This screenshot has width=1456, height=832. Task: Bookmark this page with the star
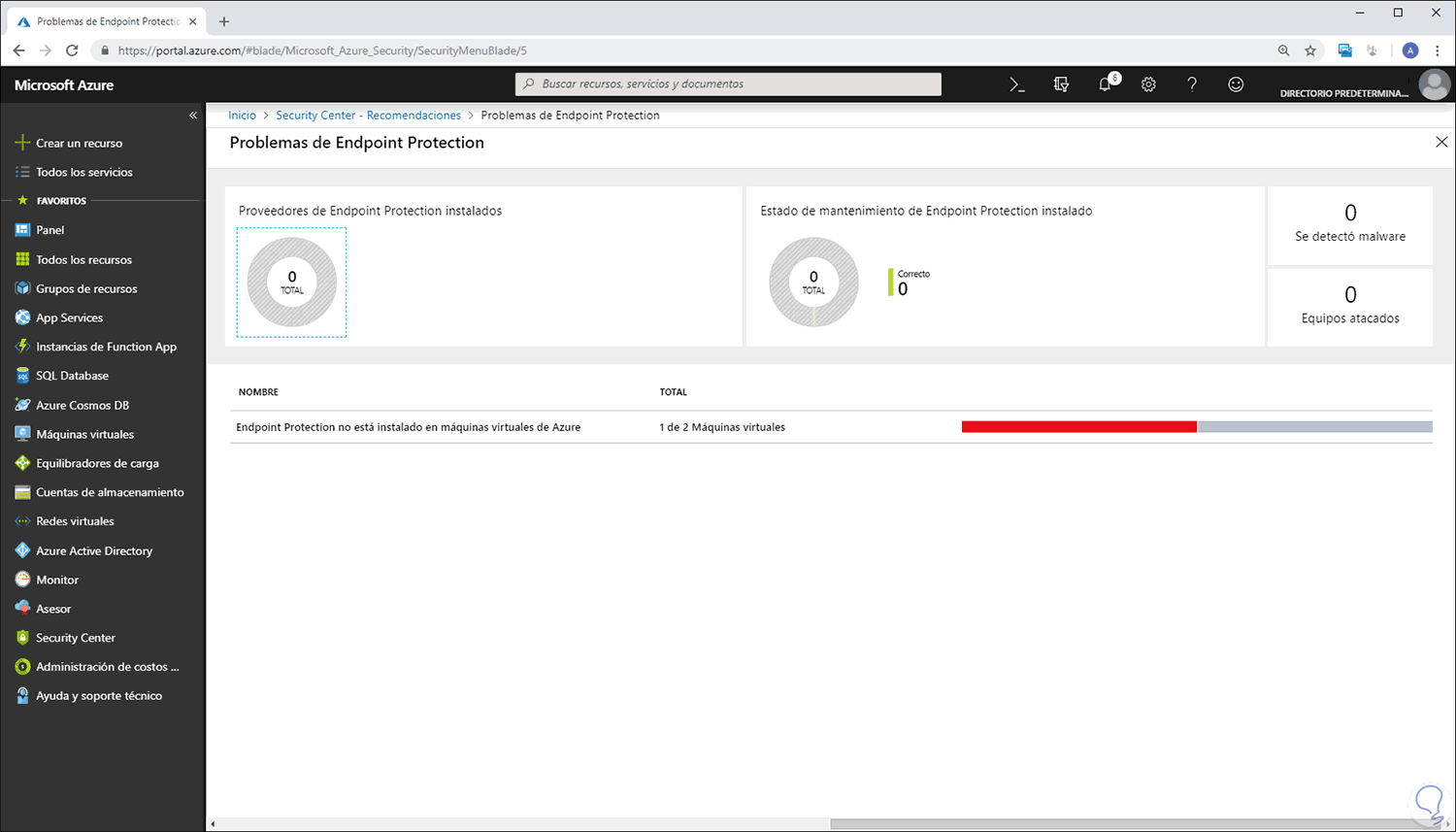pos(1310,50)
